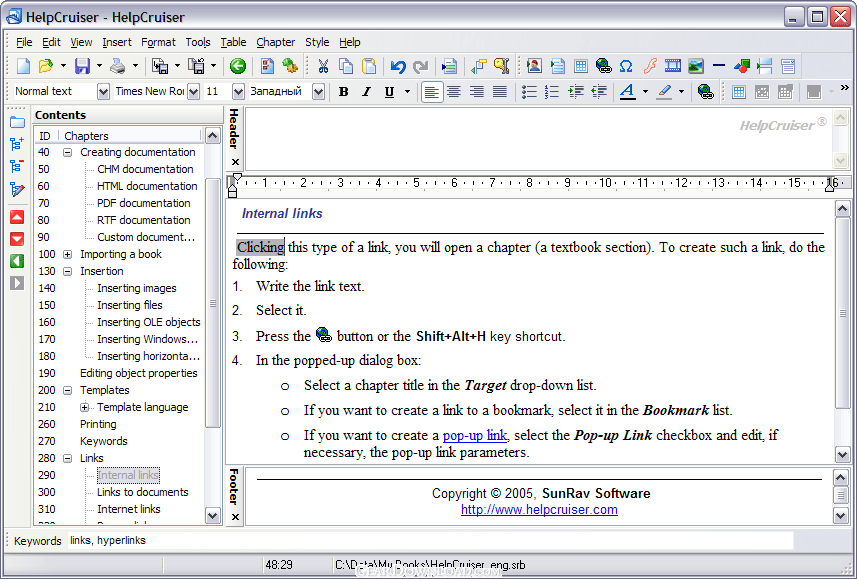This screenshot has width=857, height=579.
Task: Click the Print icon in the toolbar
Action: (x=118, y=66)
